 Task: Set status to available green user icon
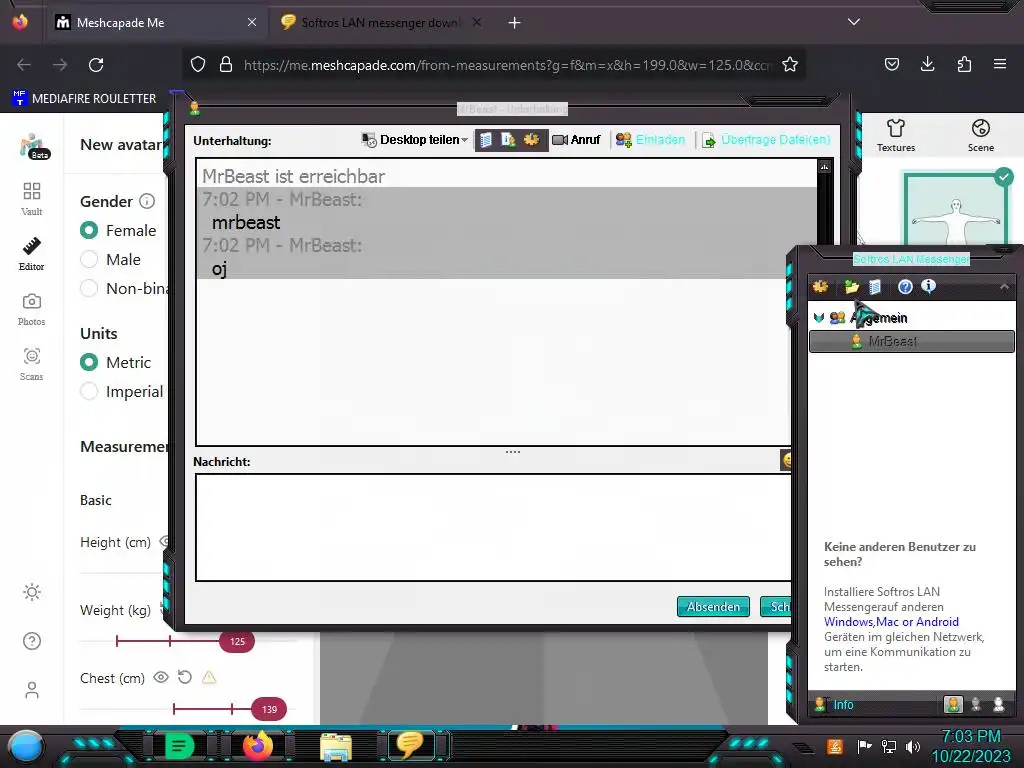pyautogui.click(x=953, y=704)
